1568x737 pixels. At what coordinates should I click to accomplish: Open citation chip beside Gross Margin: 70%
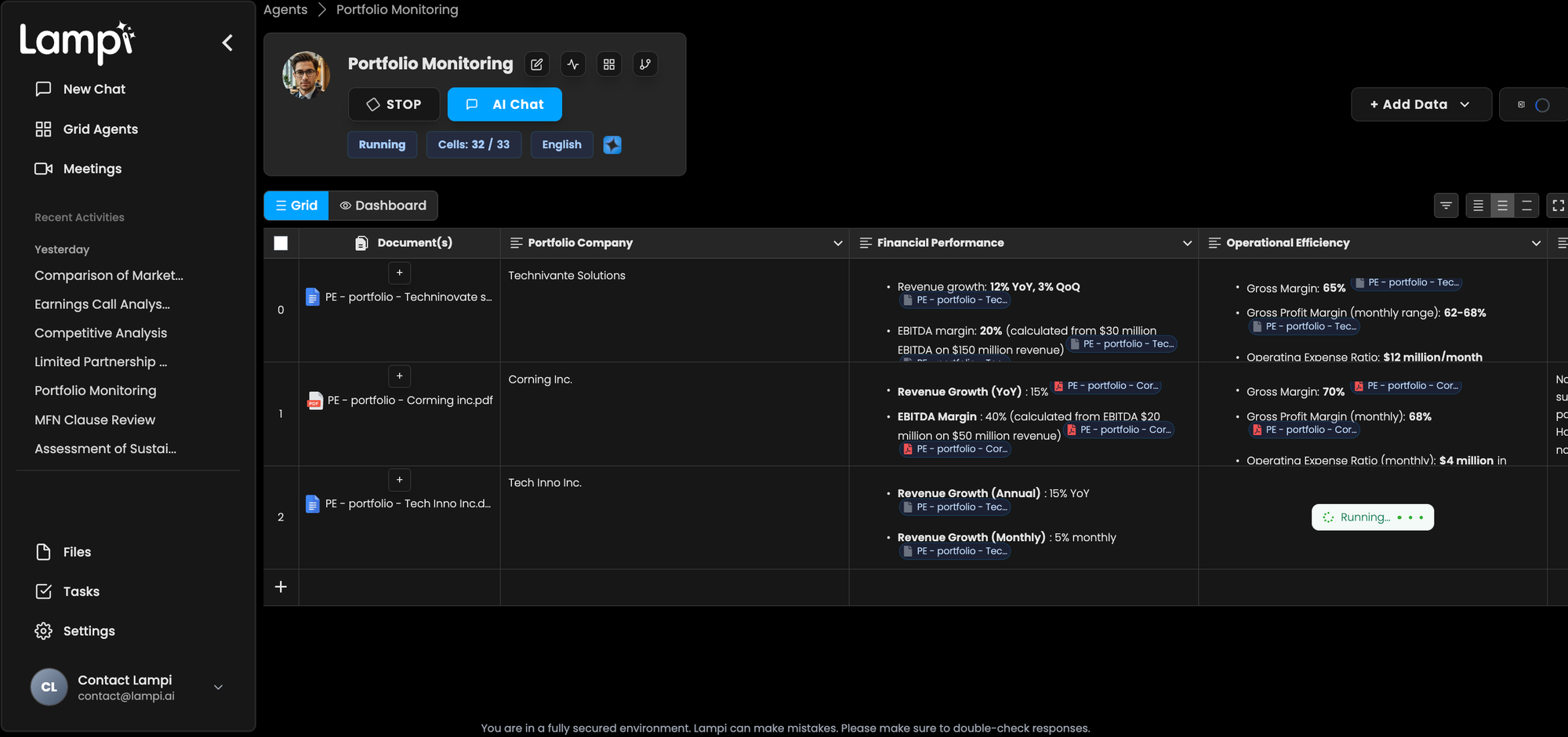point(1405,386)
